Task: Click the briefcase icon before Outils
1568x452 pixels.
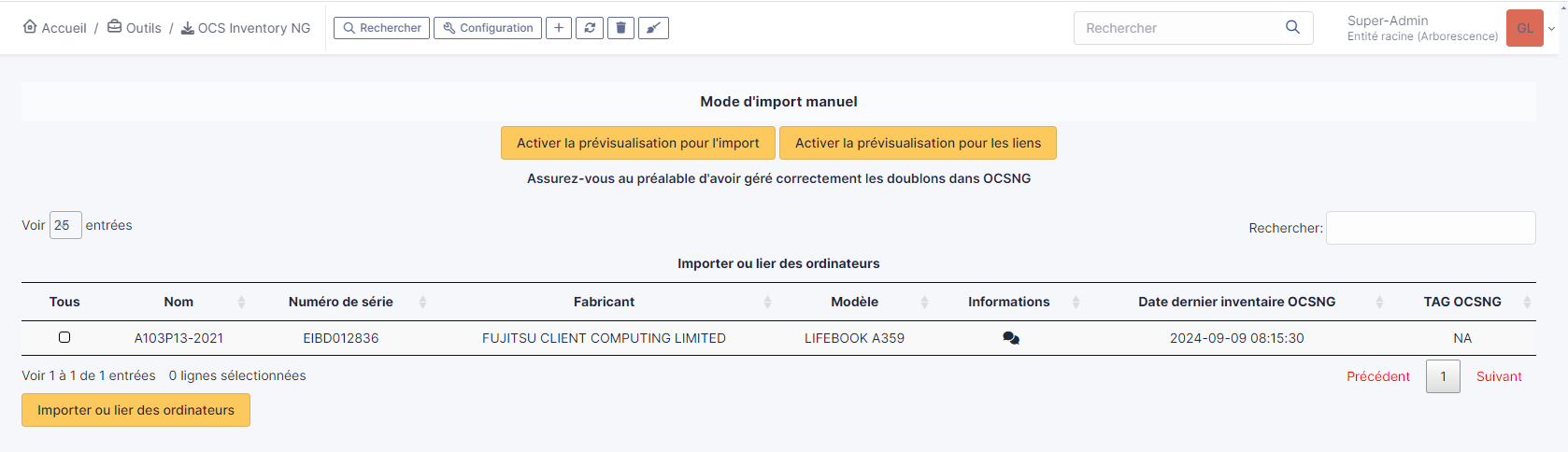Action: click(x=114, y=26)
